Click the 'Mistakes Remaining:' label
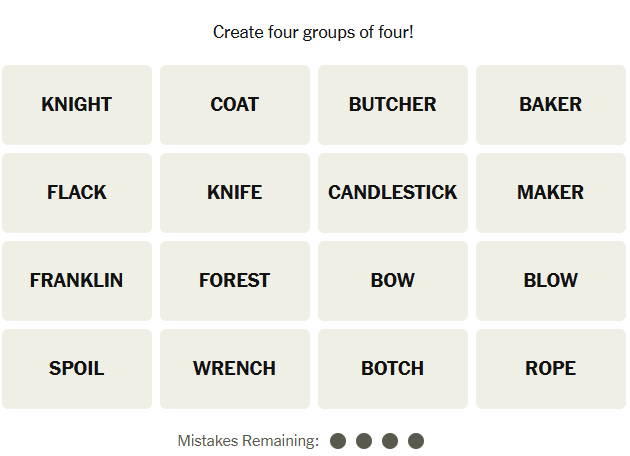Screen dimensions: 630x456 pos(248,441)
